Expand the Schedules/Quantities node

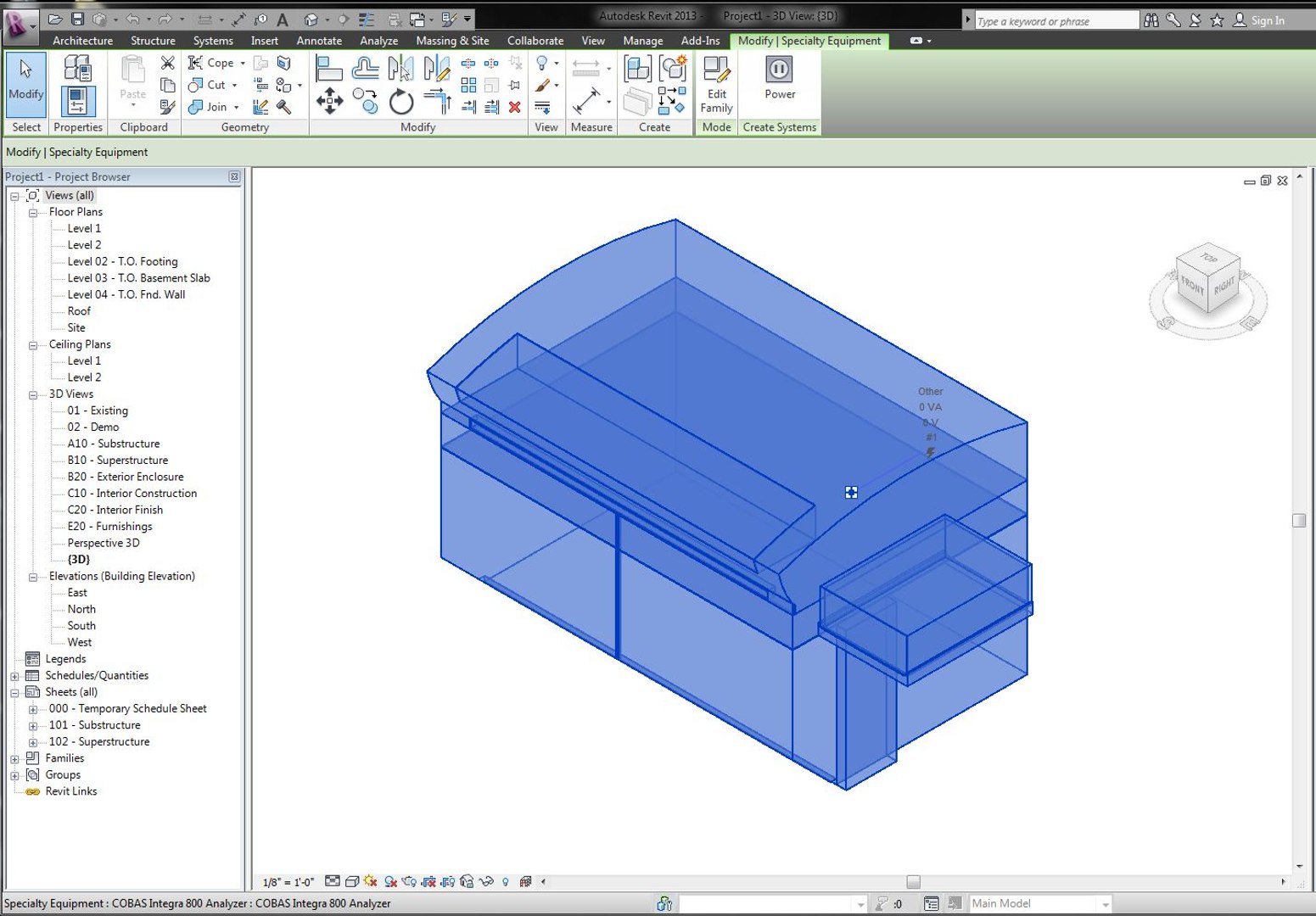[x=14, y=677]
